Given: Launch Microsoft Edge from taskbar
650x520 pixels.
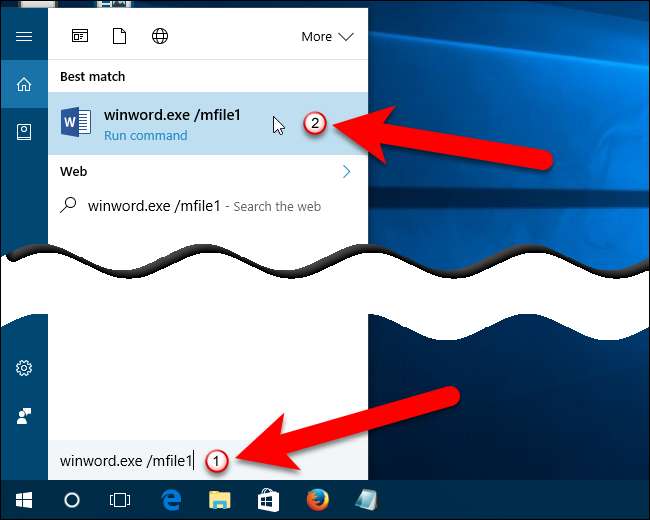Looking at the screenshot, I should point(171,500).
